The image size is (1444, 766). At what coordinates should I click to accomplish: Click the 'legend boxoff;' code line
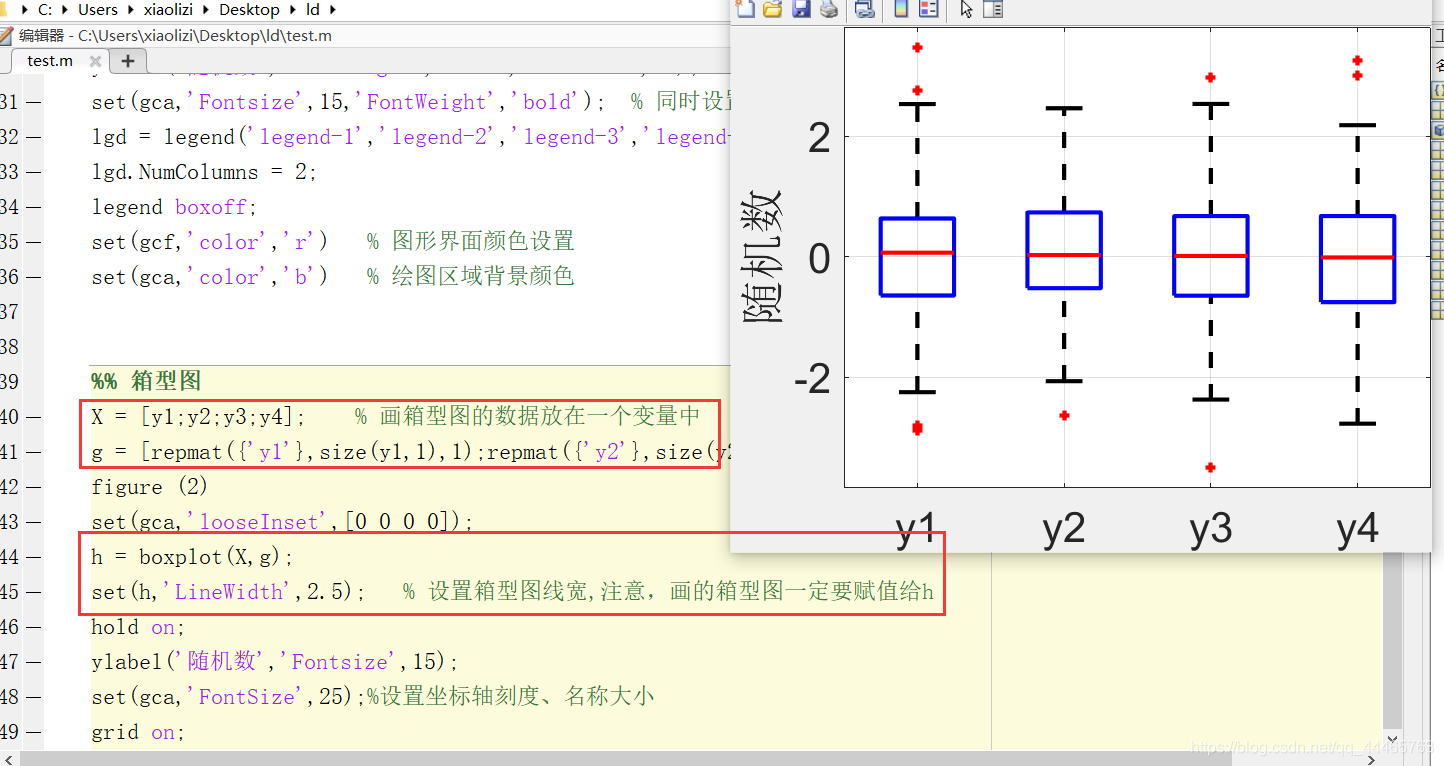[174, 207]
